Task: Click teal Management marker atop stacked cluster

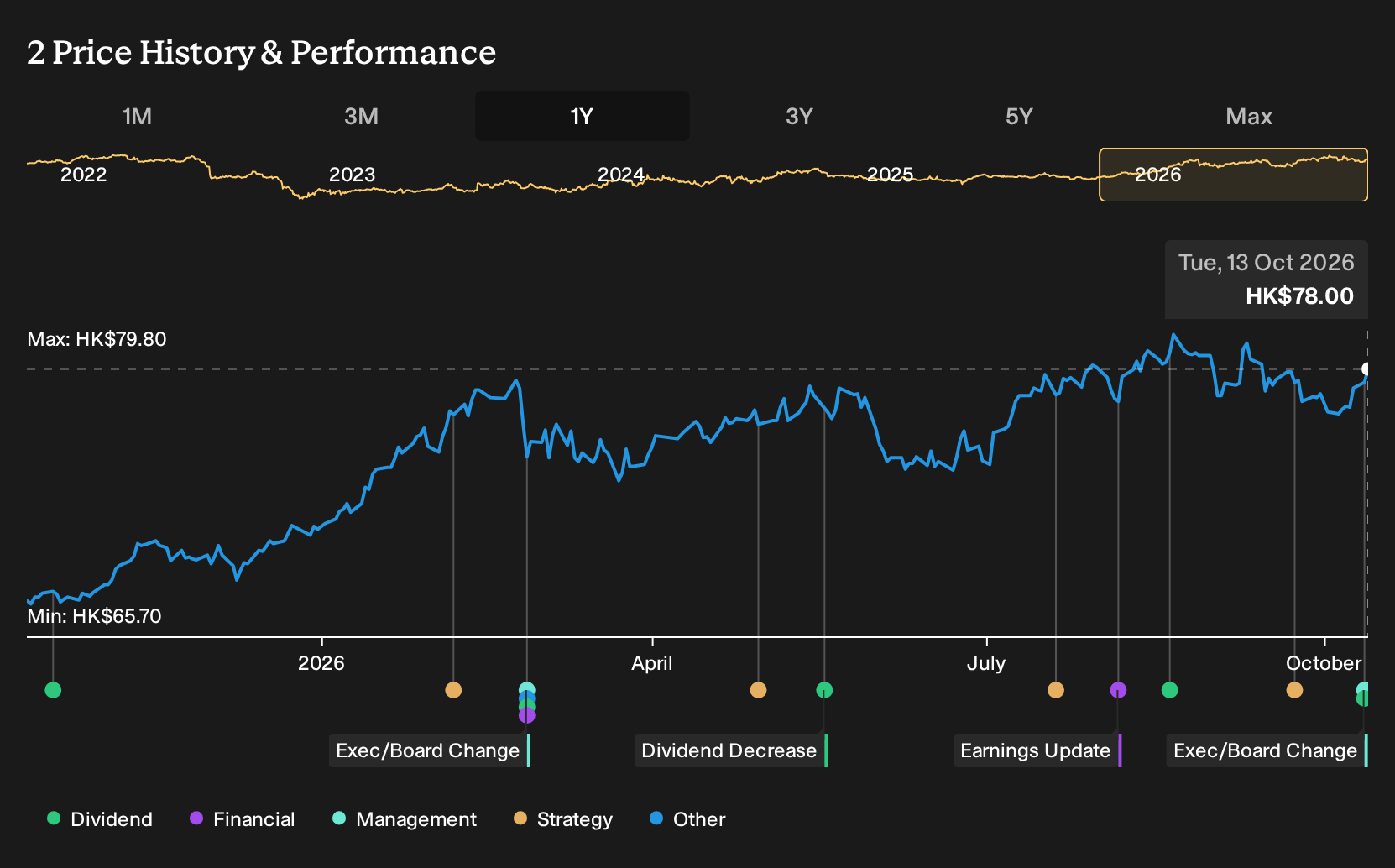Action: click(x=526, y=689)
